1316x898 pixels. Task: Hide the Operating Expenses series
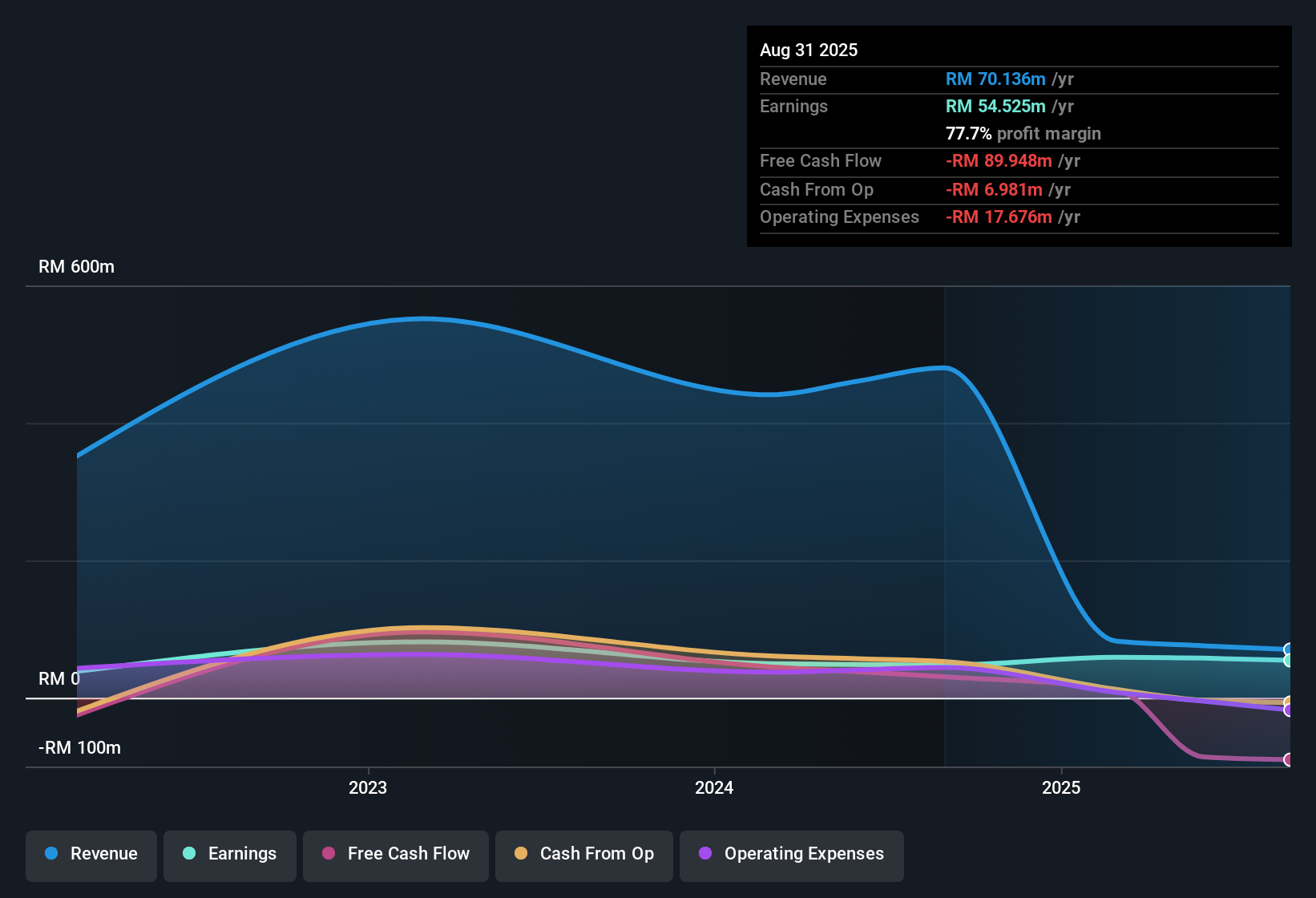coord(792,854)
